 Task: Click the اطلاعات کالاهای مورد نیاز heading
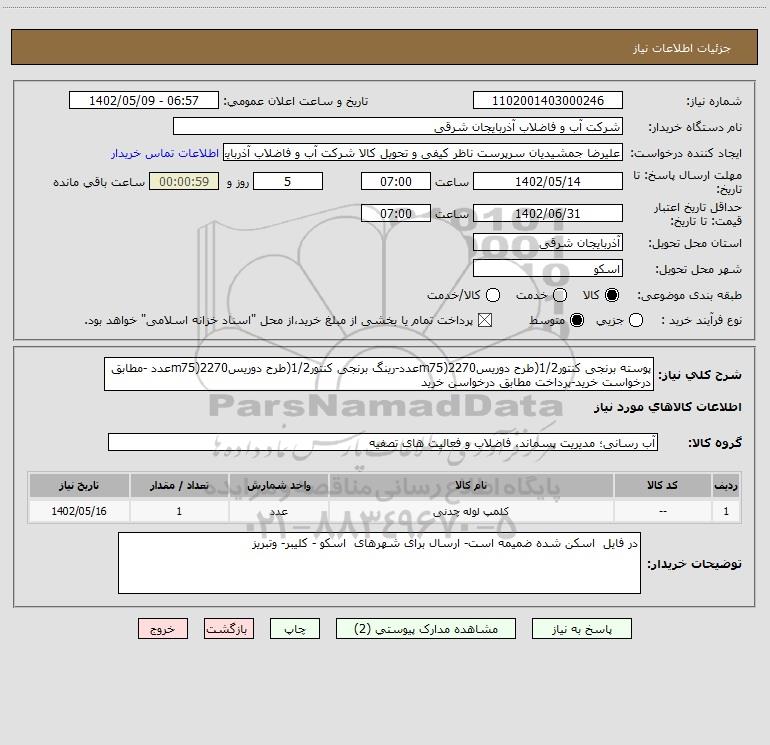(x=667, y=407)
